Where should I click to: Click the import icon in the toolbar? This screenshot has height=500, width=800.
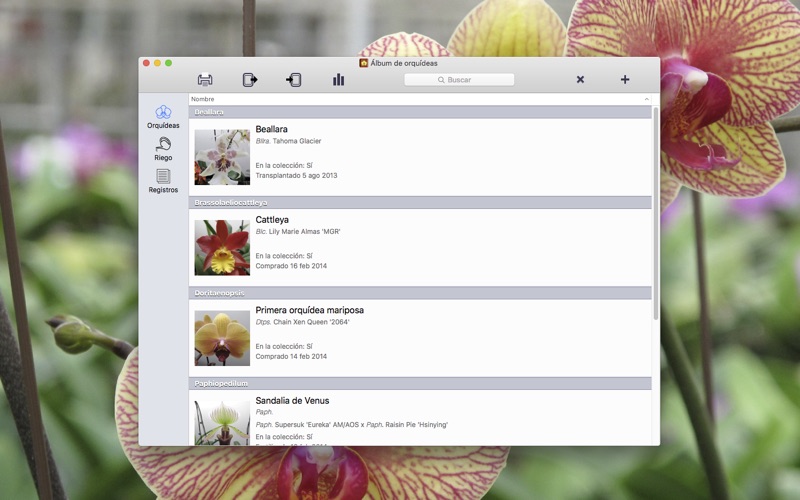click(294, 80)
